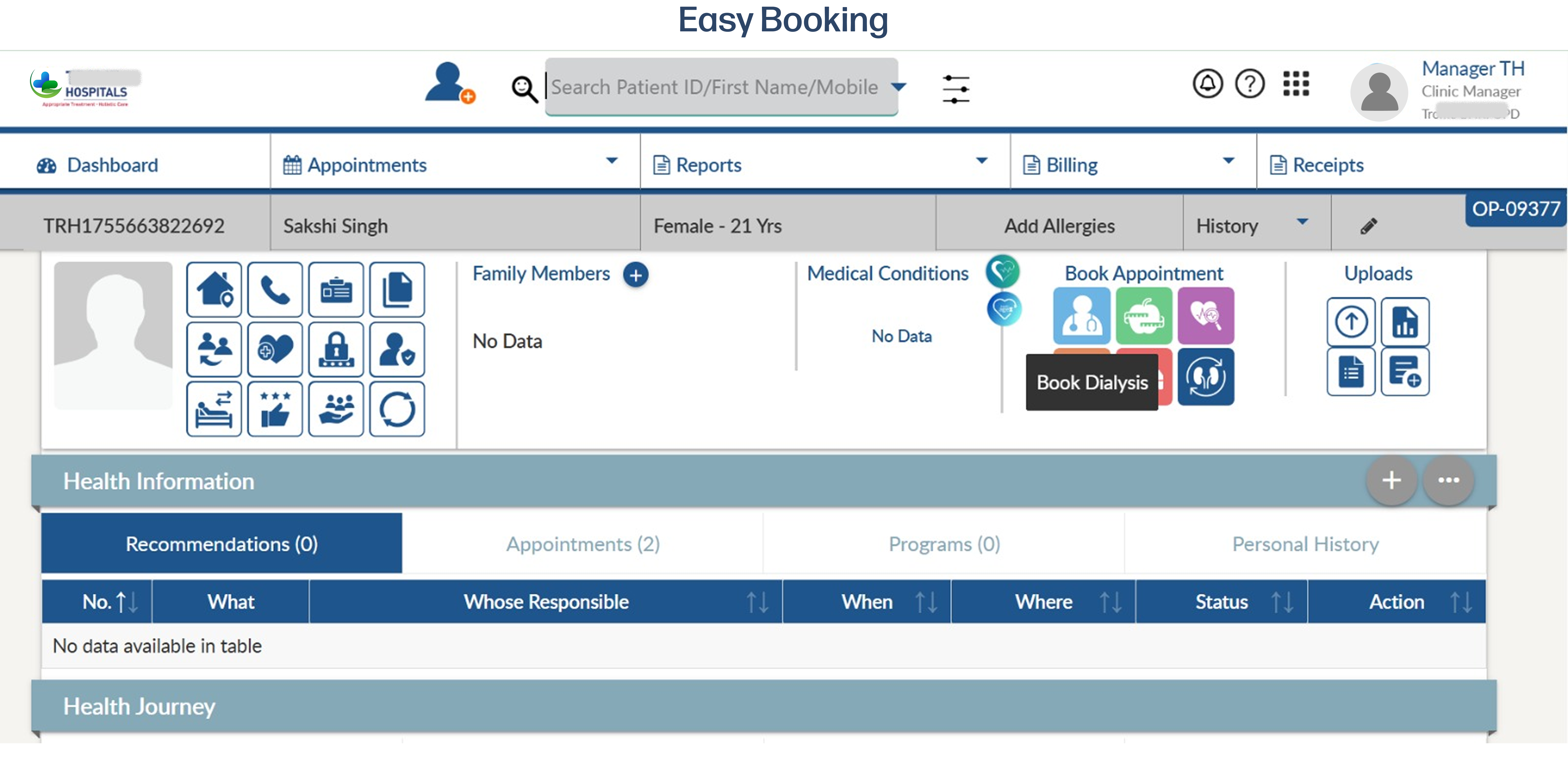Sort the table by When column
The image size is (1568, 757).
click(x=926, y=602)
